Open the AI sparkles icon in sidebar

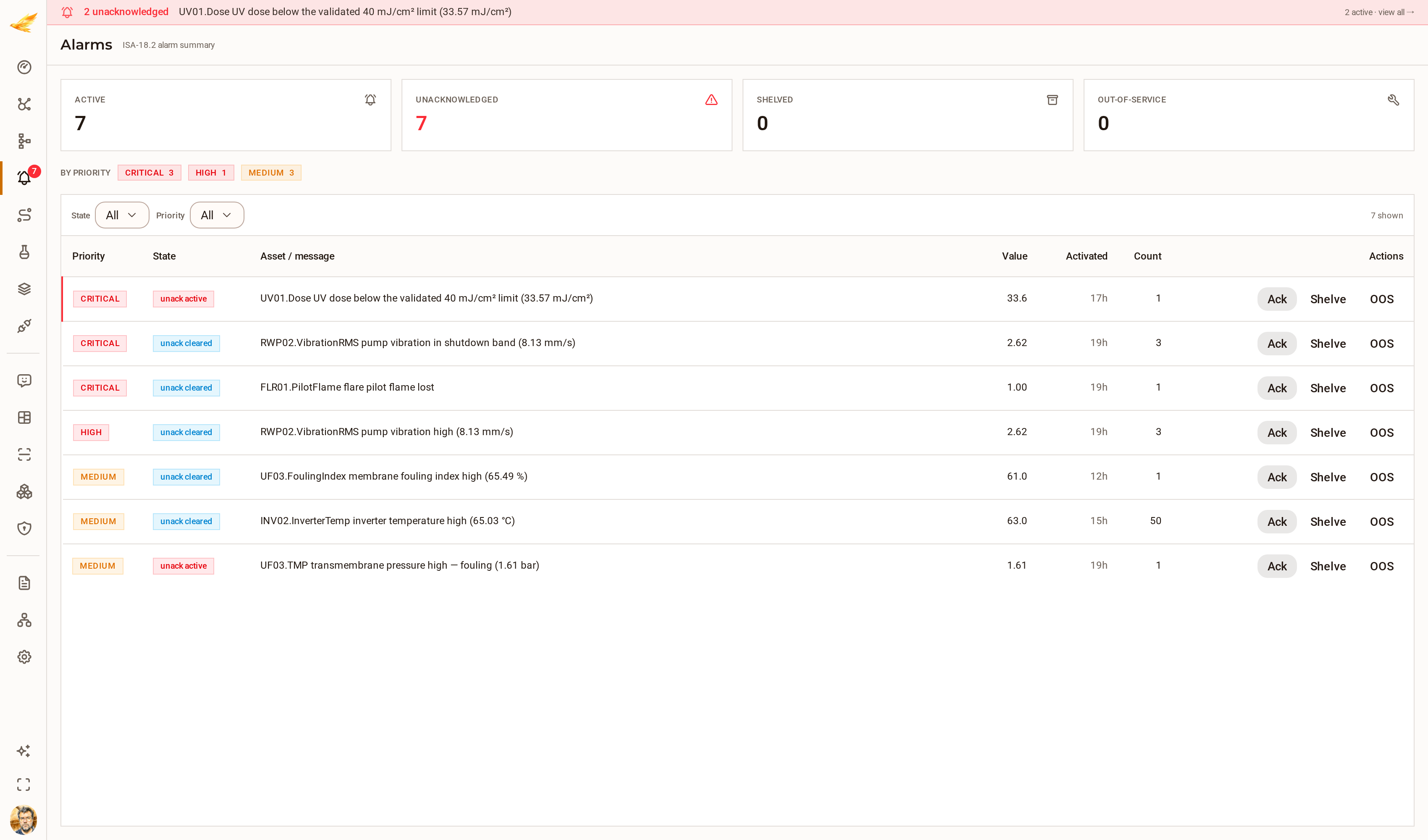coord(24,751)
